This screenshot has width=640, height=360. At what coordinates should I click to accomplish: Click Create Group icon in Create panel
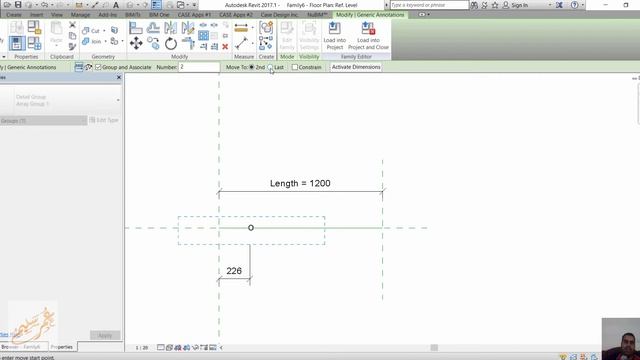click(266, 28)
